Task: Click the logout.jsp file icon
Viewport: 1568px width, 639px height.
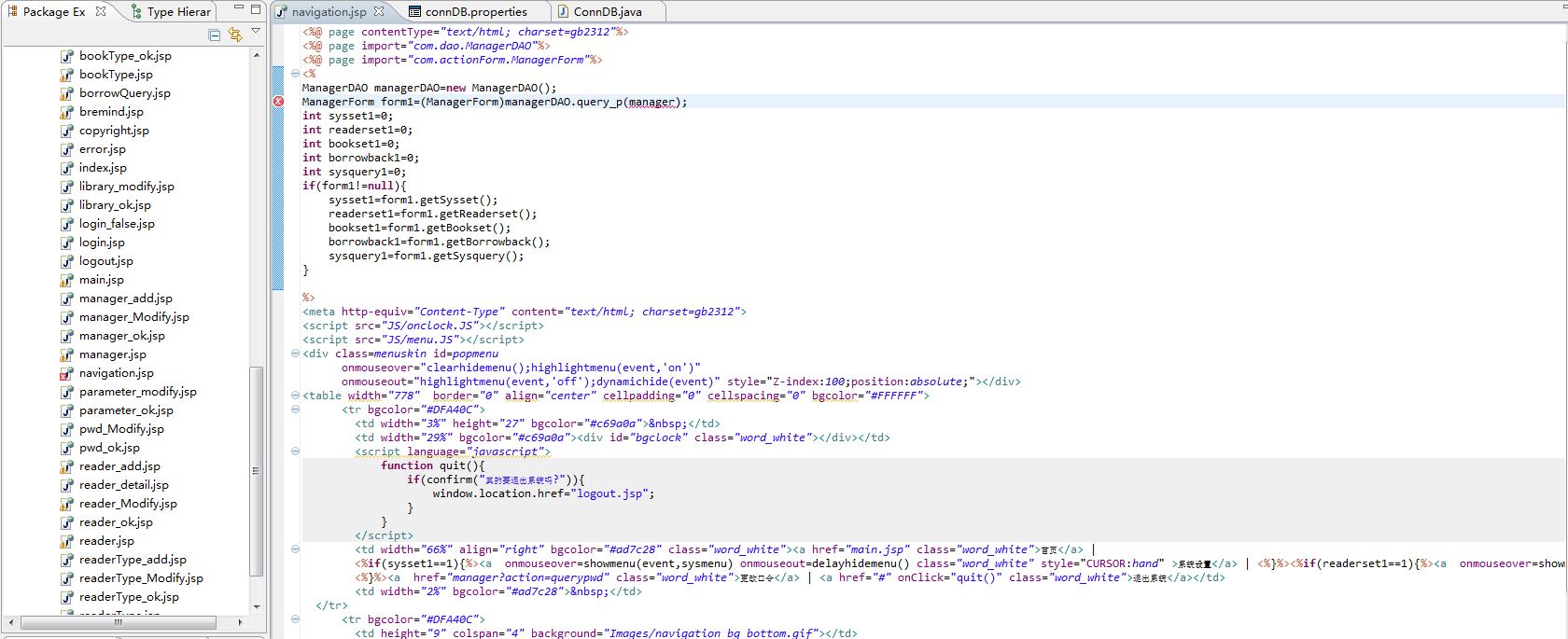Action: coord(67,261)
